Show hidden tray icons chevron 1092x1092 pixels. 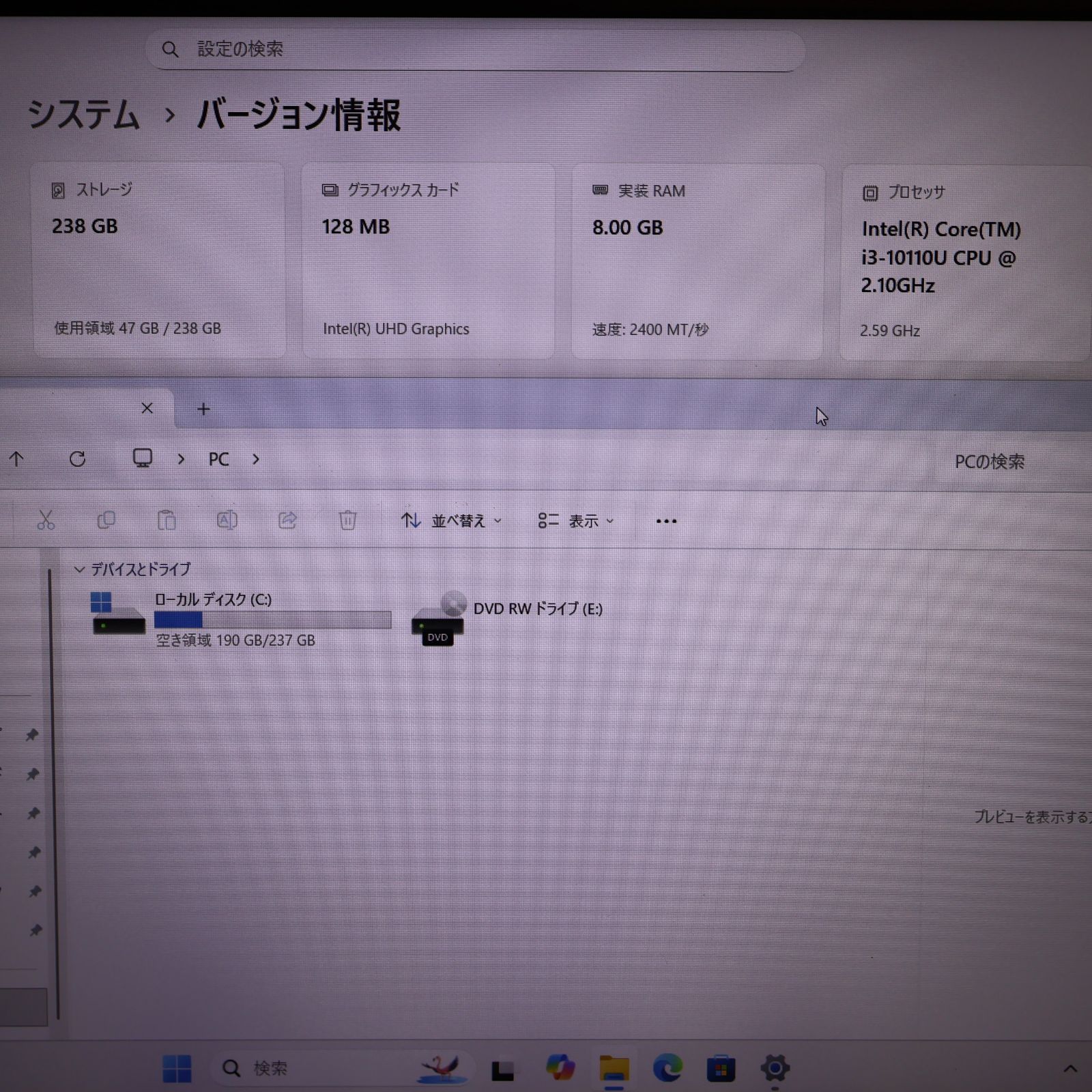(x=1070, y=1069)
